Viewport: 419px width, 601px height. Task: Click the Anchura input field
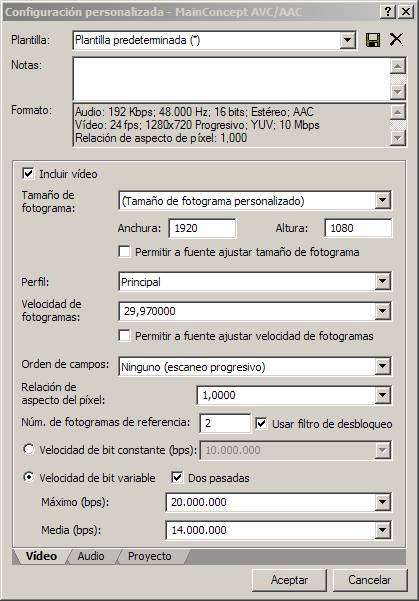pos(202,228)
